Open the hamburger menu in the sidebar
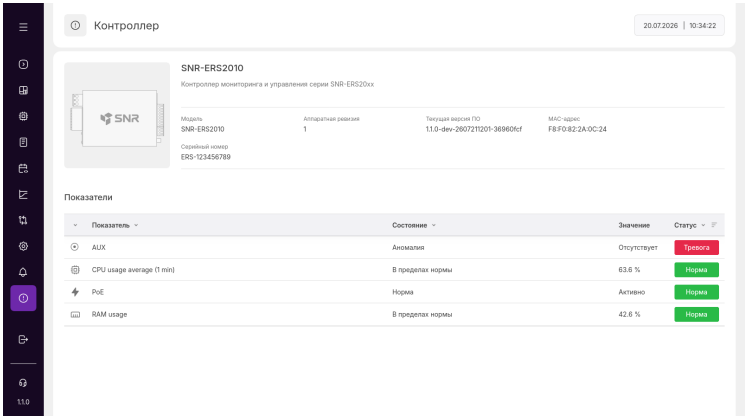The height and width of the screenshot is (419, 748). 23,27
